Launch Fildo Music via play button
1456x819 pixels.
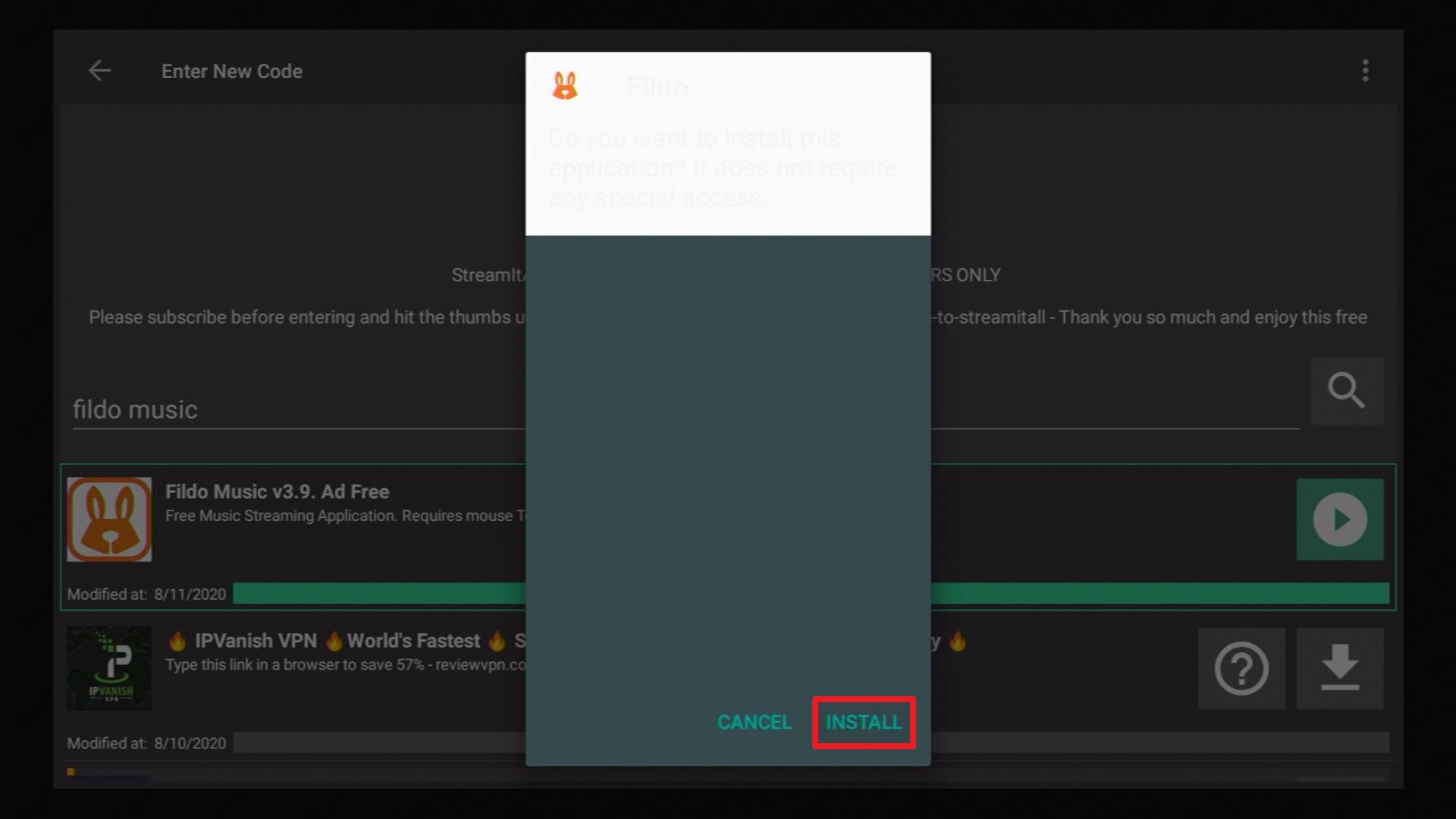coord(1340,519)
